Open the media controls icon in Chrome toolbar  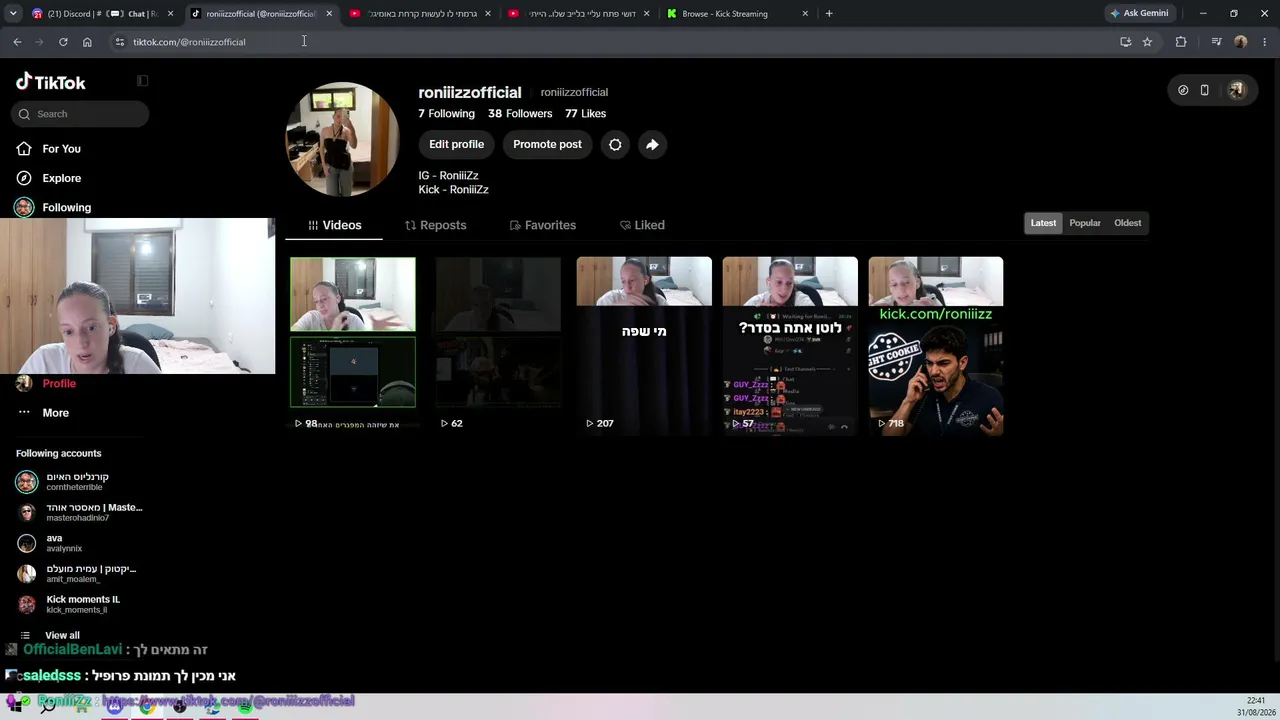1216,42
